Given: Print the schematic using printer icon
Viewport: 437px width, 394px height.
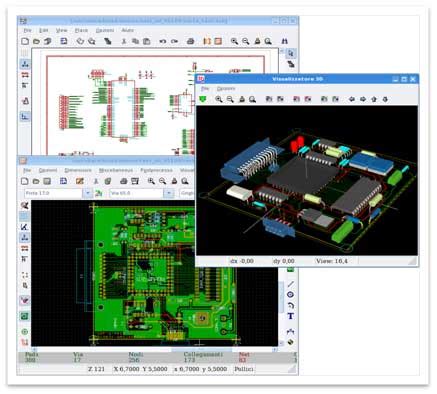Looking at the screenshot, I should click(190, 41).
